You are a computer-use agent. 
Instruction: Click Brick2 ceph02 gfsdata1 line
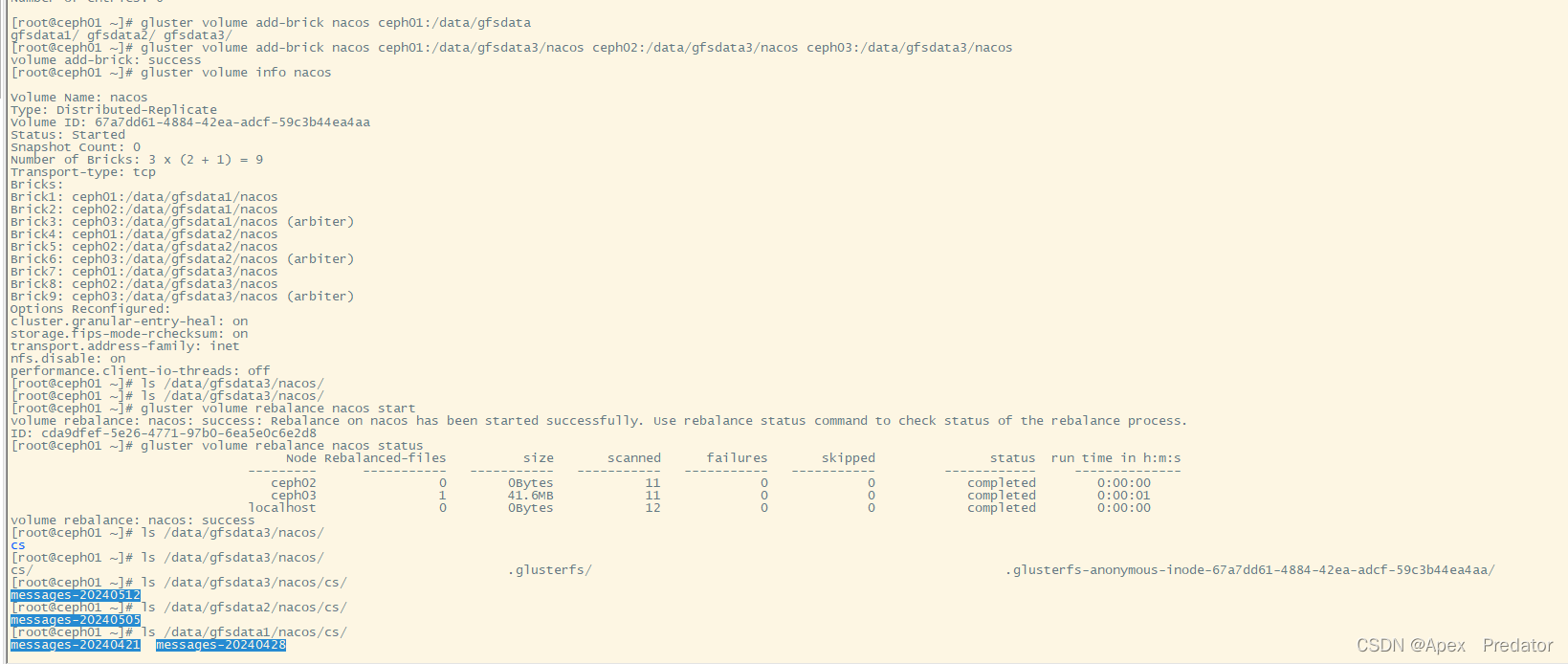click(144, 210)
